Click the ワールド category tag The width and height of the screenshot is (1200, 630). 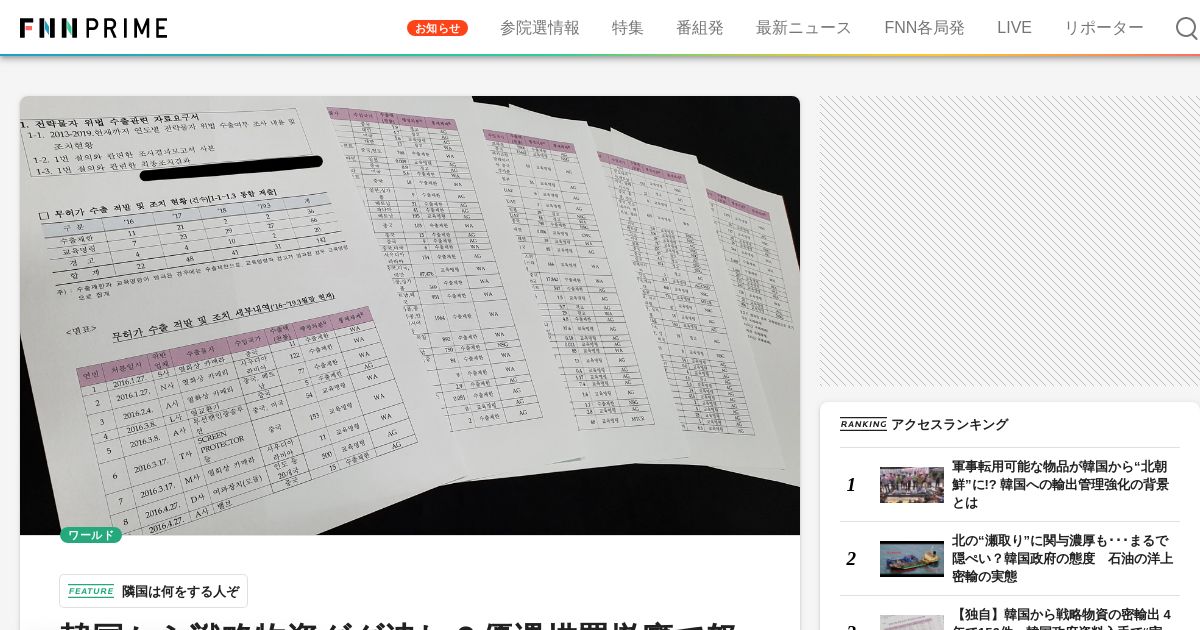(91, 535)
